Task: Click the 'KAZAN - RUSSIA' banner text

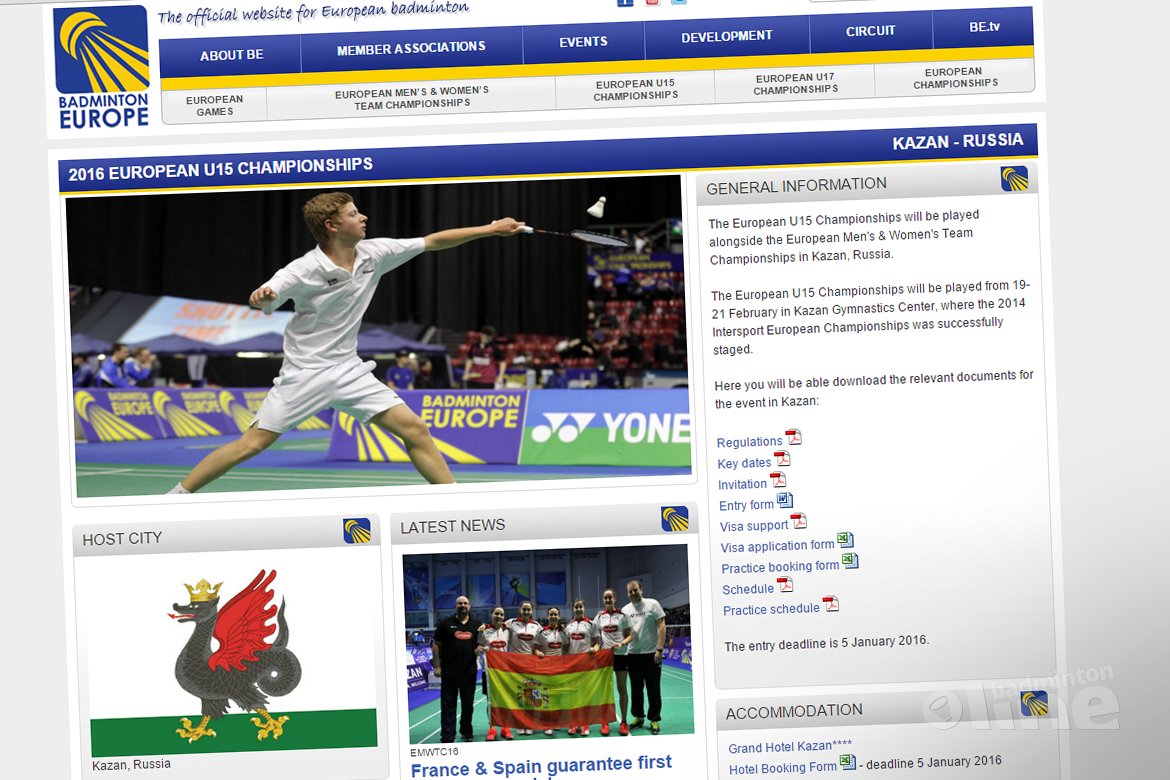Action: [958, 141]
